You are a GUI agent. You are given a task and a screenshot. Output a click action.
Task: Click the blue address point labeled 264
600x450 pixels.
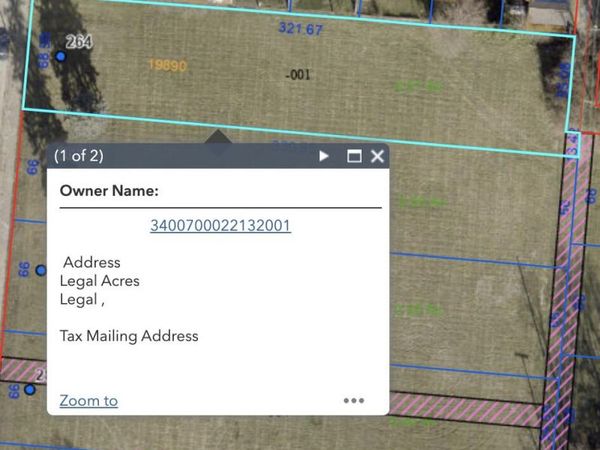tap(60, 56)
